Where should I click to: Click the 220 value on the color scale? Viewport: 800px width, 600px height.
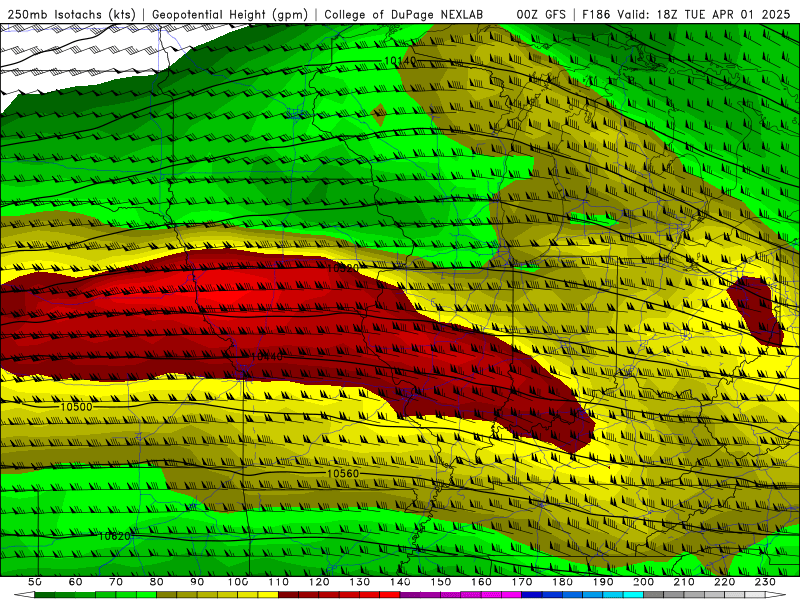724,582
